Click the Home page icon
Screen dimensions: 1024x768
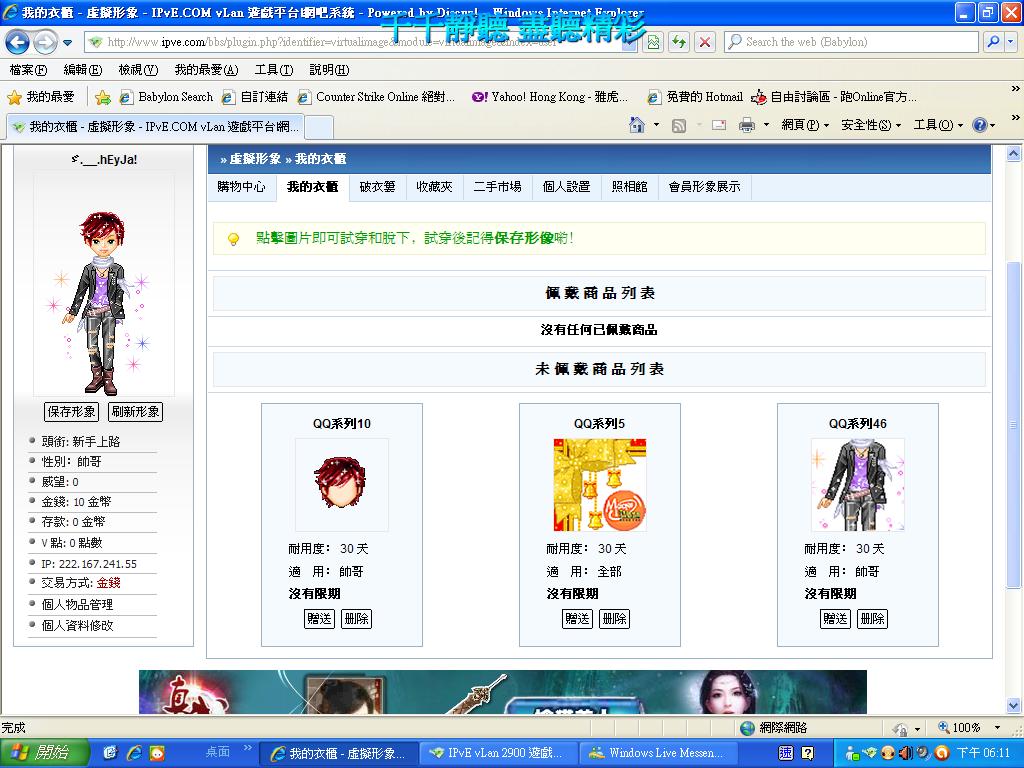click(637, 125)
